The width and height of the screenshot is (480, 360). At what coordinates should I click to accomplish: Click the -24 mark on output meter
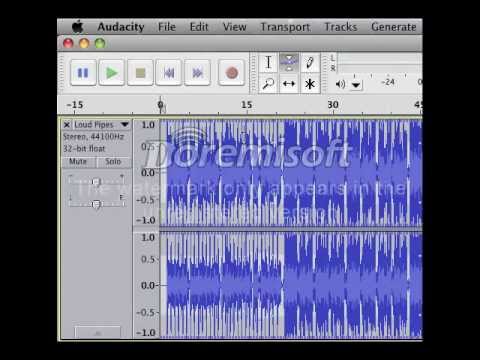(388, 82)
